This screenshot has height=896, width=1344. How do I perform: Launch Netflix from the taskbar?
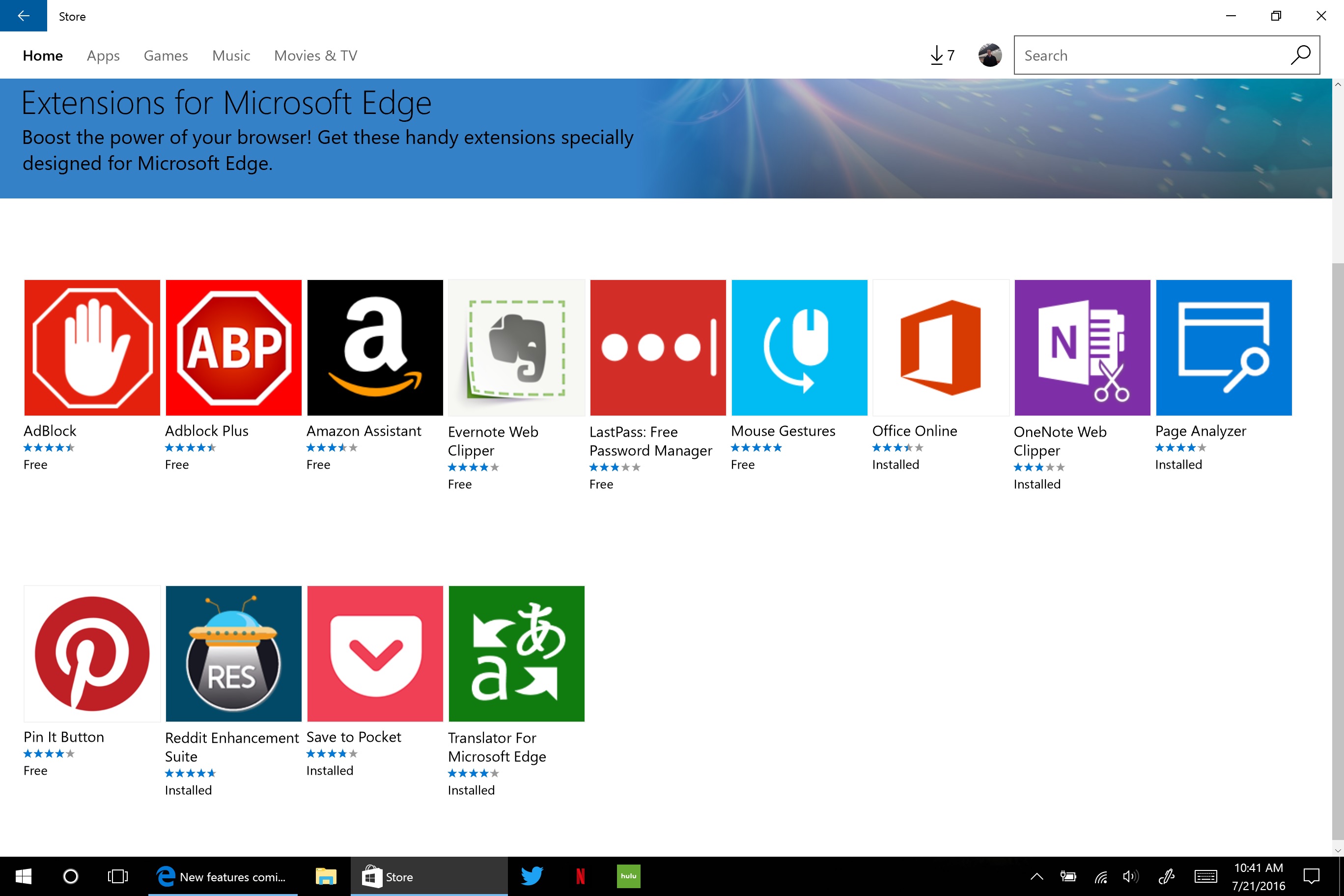point(581,876)
